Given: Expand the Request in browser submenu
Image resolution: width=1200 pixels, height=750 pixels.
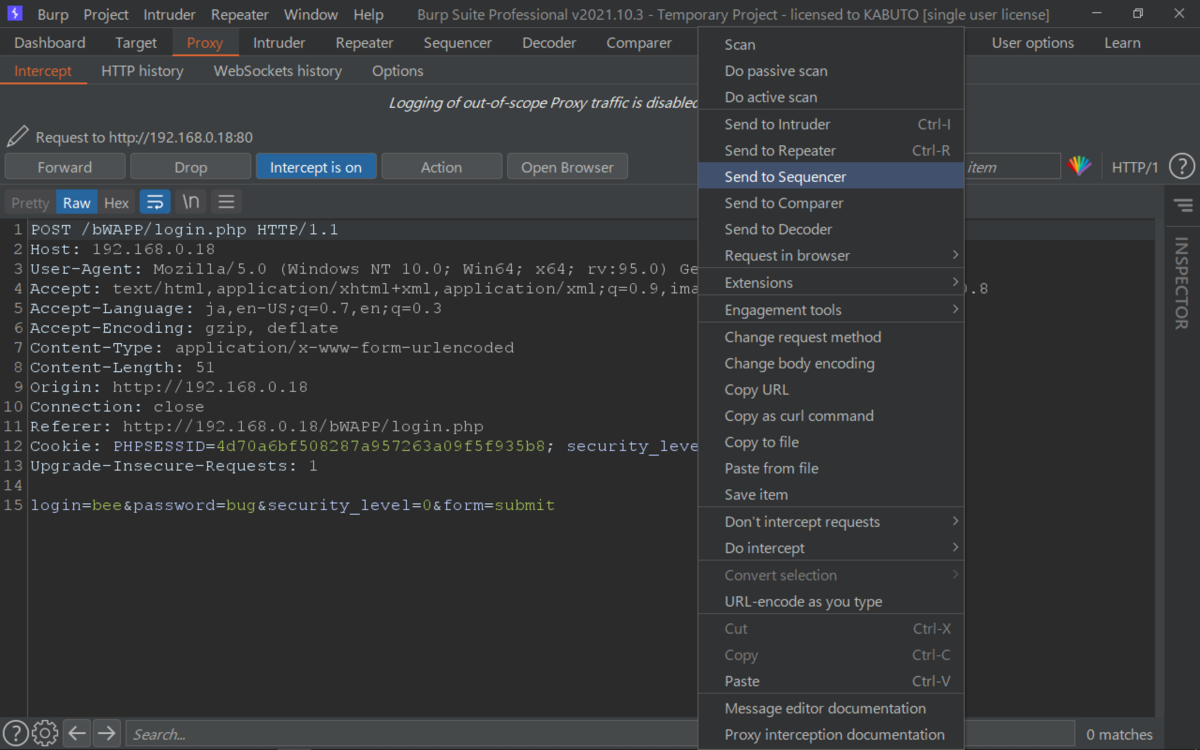Looking at the screenshot, I should click(831, 255).
